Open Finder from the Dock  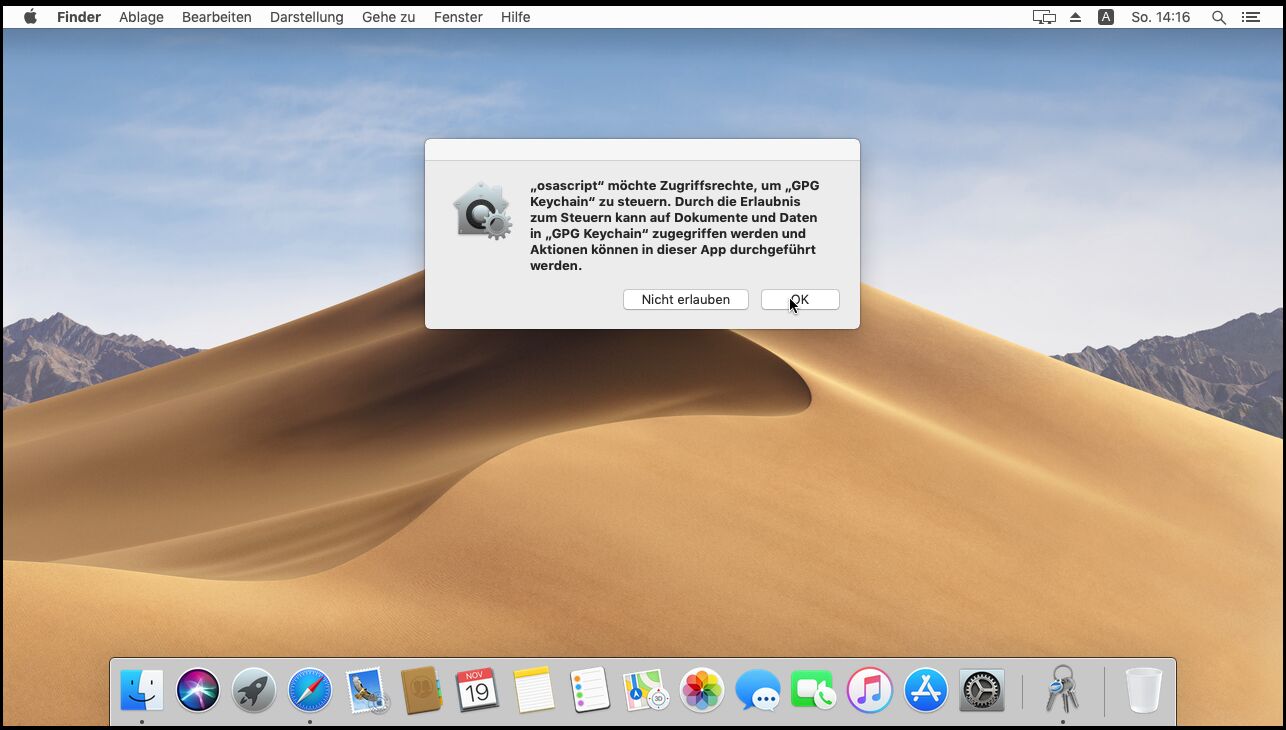coord(142,690)
